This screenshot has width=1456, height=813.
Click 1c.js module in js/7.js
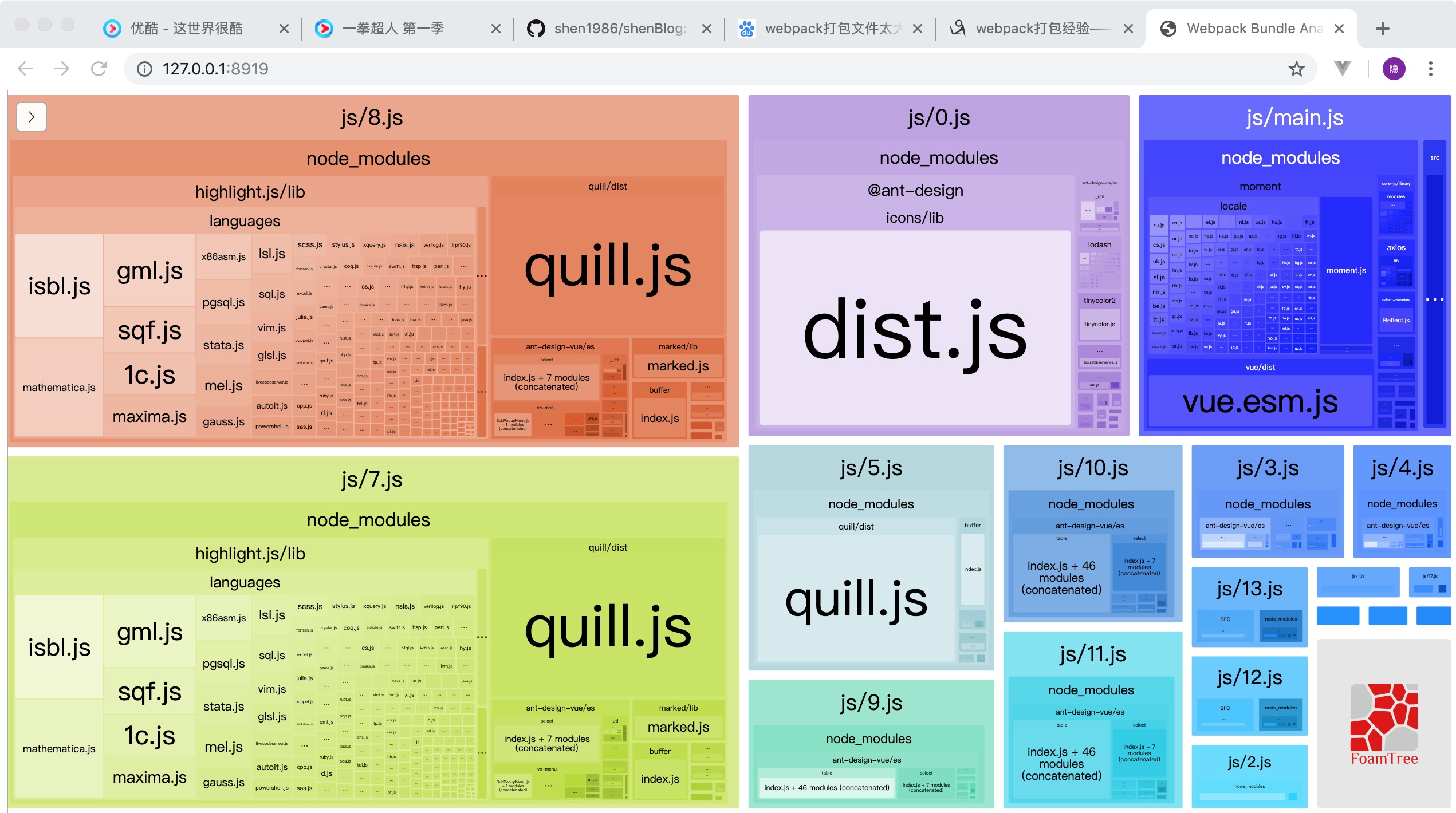pos(149,736)
